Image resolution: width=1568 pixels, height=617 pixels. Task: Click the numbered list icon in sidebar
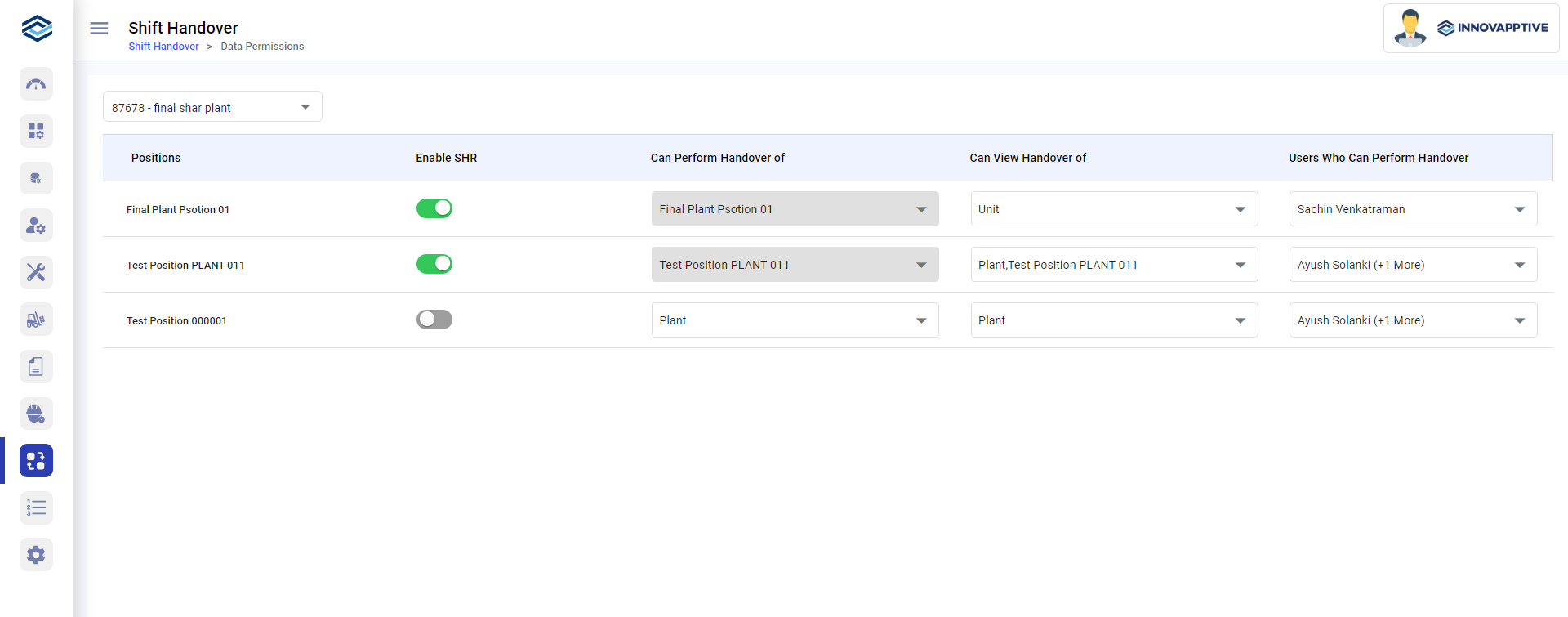click(x=36, y=507)
